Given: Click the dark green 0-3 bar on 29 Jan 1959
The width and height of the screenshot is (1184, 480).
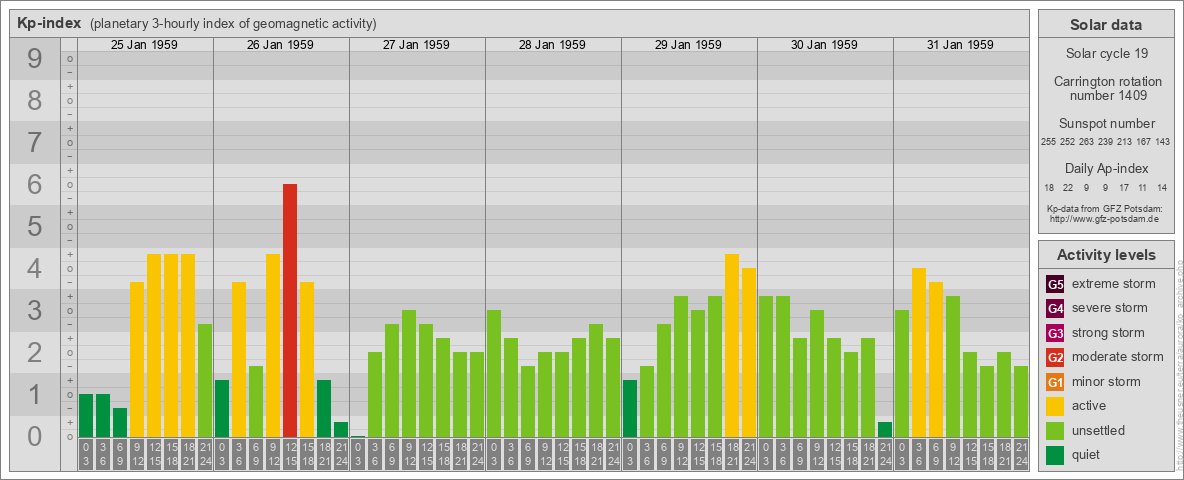Looking at the screenshot, I should click(630, 408).
